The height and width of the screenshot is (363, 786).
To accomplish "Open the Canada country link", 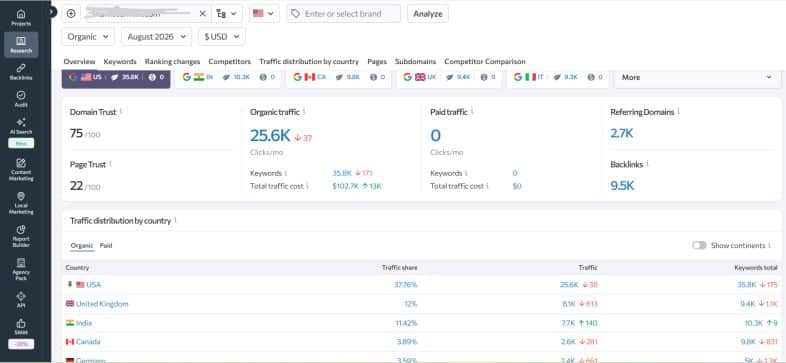I will click(88, 341).
